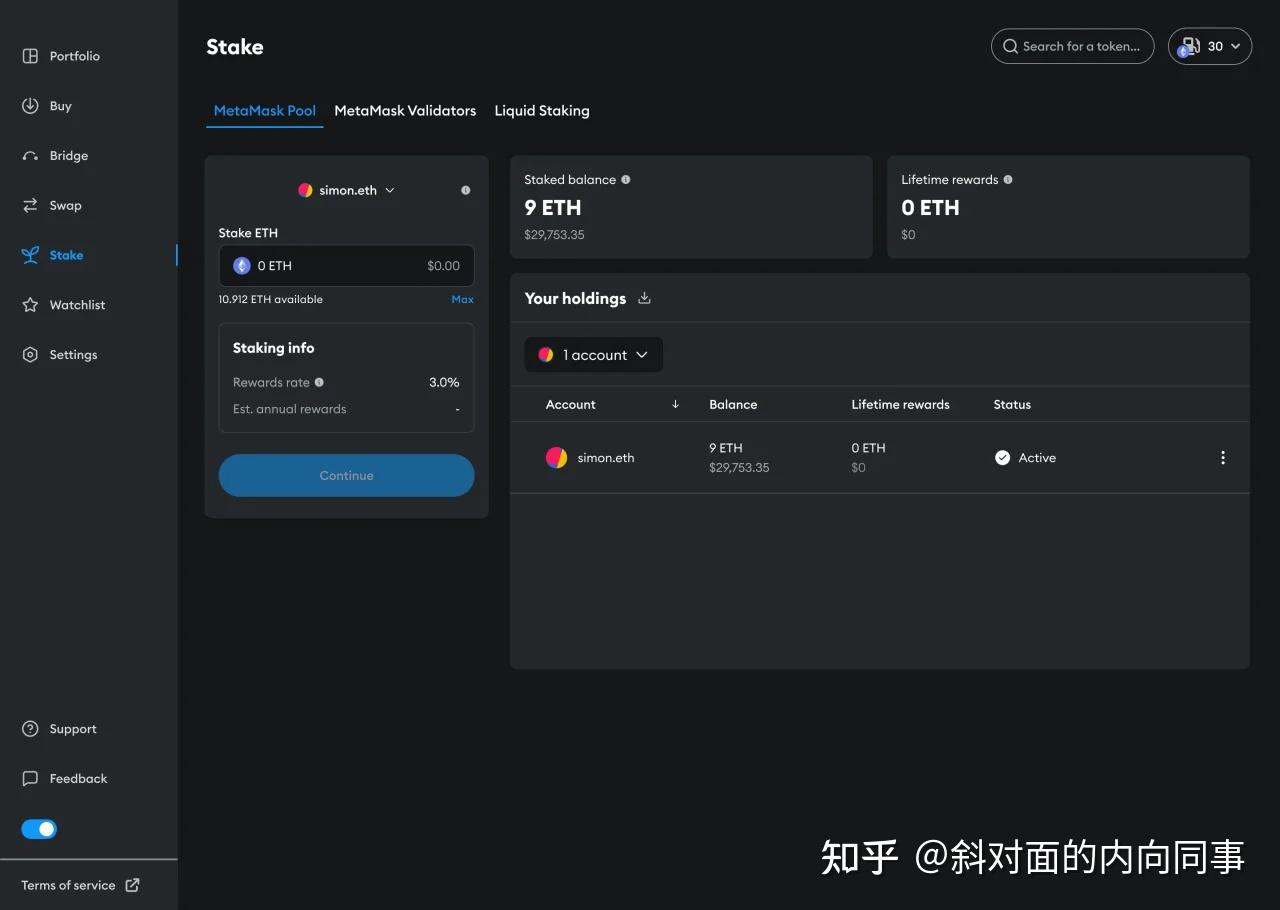Switch to MetaMask Pool tab
Image resolution: width=1280 pixels, height=910 pixels.
click(x=265, y=111)
